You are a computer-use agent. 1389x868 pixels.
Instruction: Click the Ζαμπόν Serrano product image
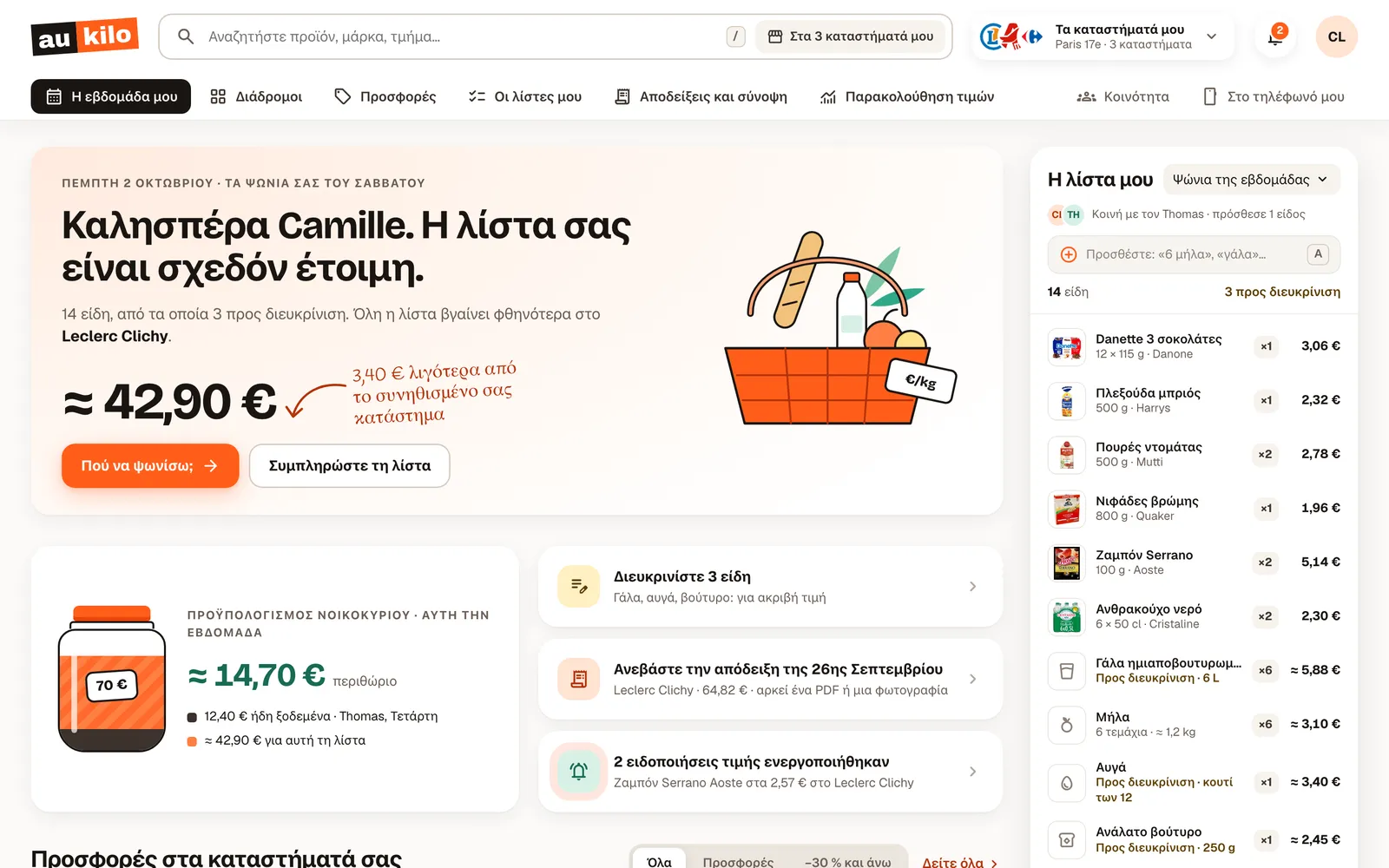1067,562
